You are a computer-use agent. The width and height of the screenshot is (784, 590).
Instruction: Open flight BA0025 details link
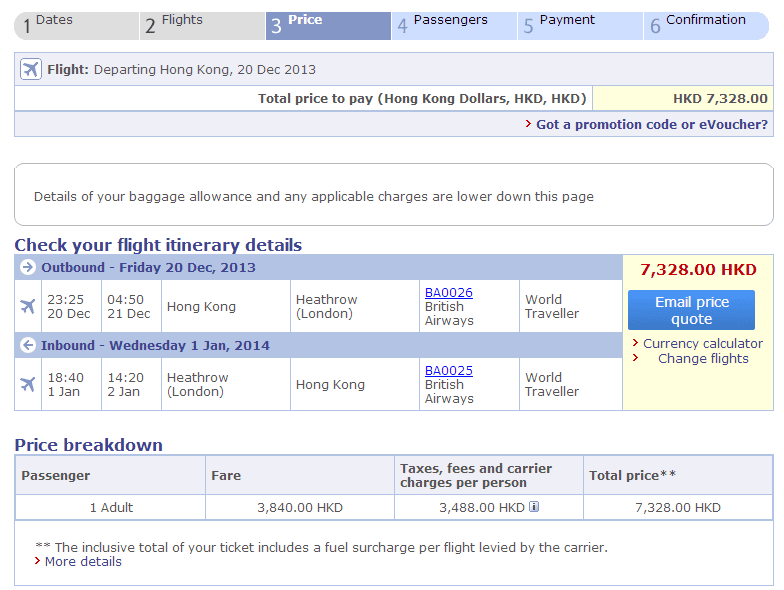pos(448,371)
